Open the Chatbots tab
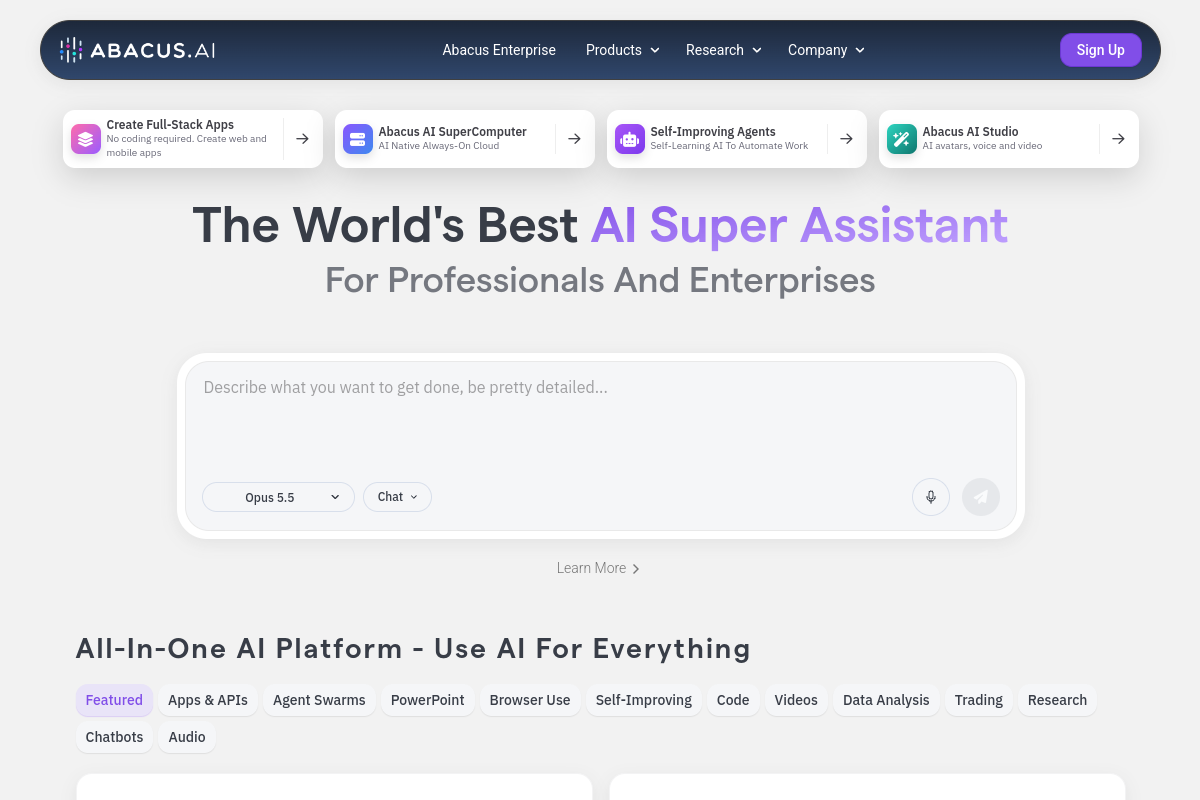 (x=114, y=737)
